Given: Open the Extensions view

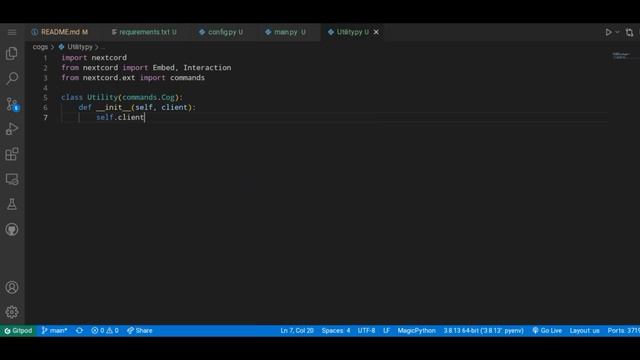Looking at the screenshot, I should pyautogui.click(x=12, y=154).
